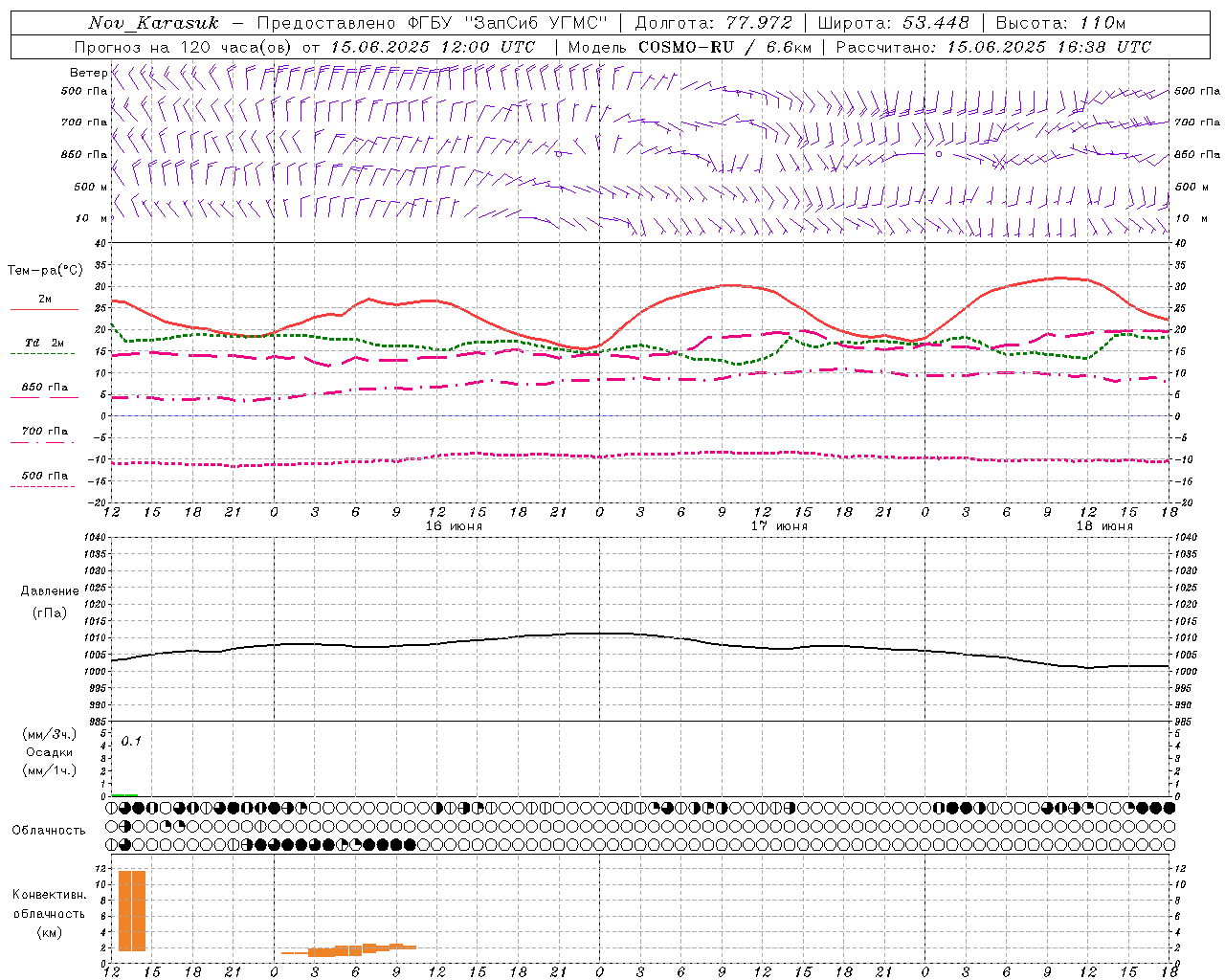This screenshot has height=980, width=1225.
Task: Click the 0.1 precipitation amount value
Action: coord(131,741)
